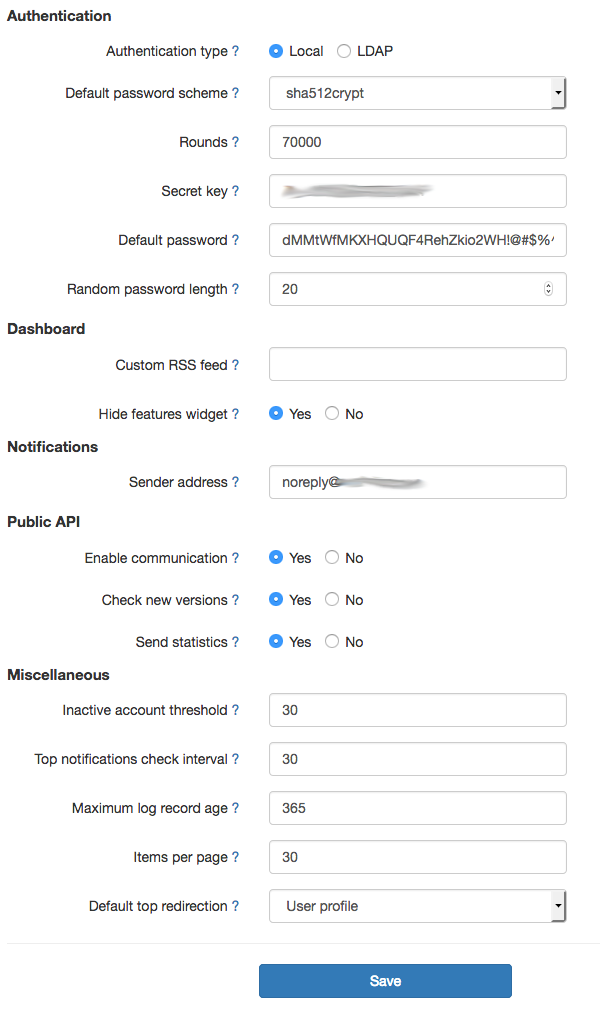View help for Default password setting
The image size is (600, 1026).
click(x=235, y=240)
